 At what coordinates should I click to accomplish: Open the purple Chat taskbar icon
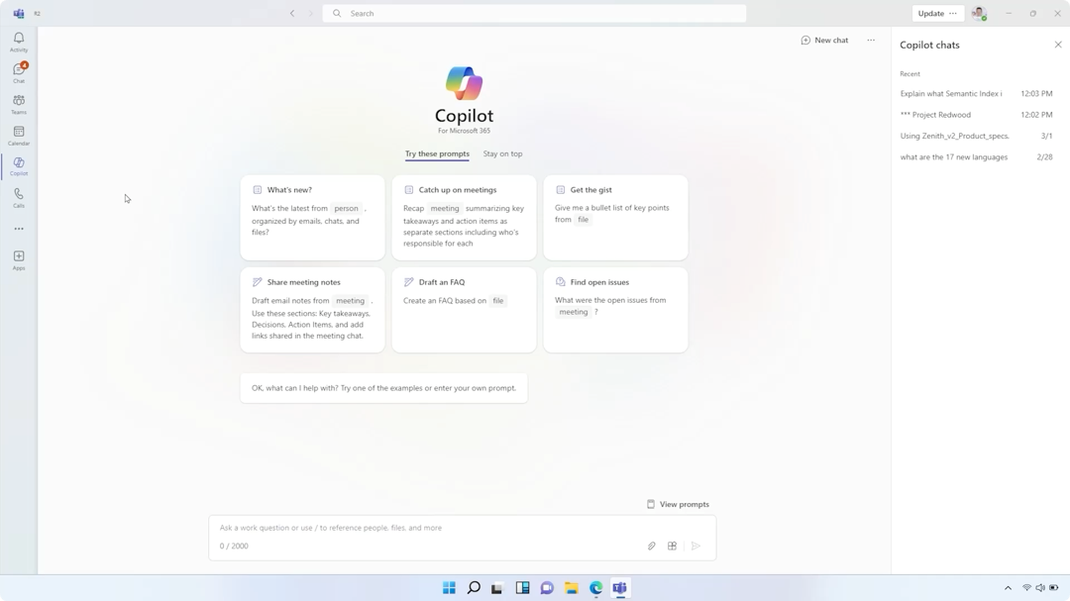pyautogui.click(x=547, y=588)
